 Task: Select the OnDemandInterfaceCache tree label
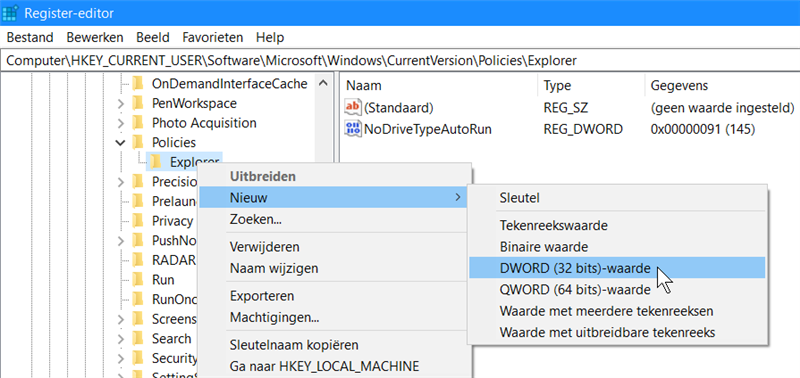point(230,84)
